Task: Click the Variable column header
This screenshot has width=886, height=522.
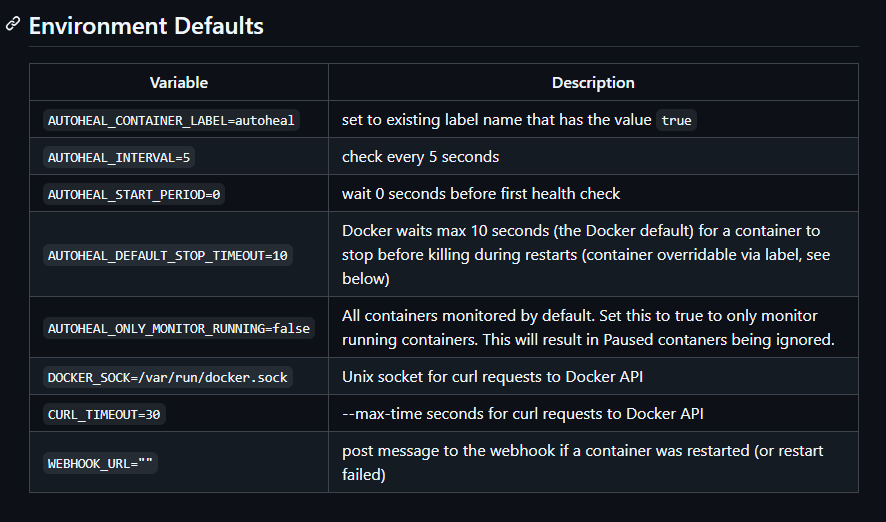Action: (179, 82)
